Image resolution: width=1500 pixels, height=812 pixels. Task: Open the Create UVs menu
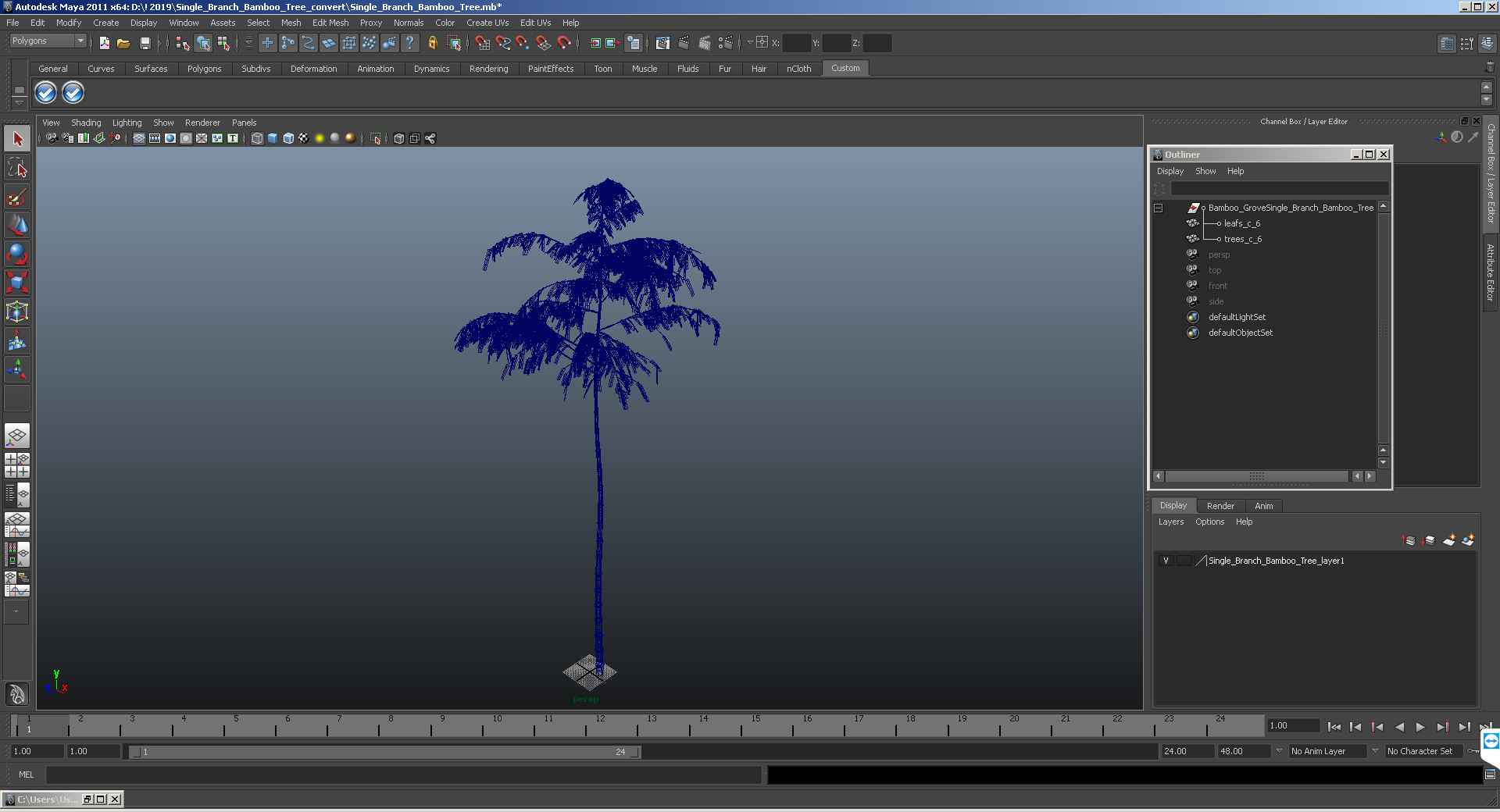point(487,23)
